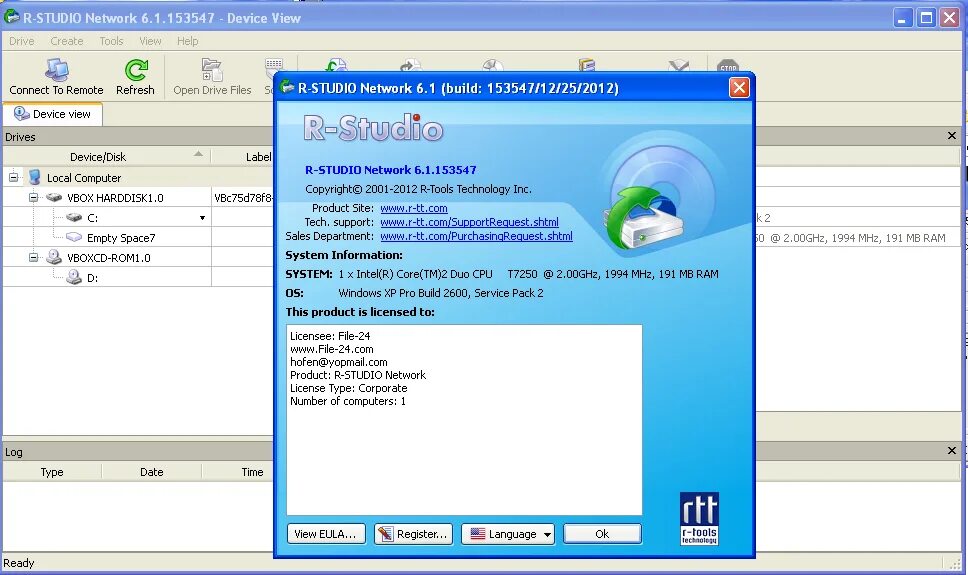
Task: Click the Open Drive Files toolbar icon
Action: click(x=212, y=70)
